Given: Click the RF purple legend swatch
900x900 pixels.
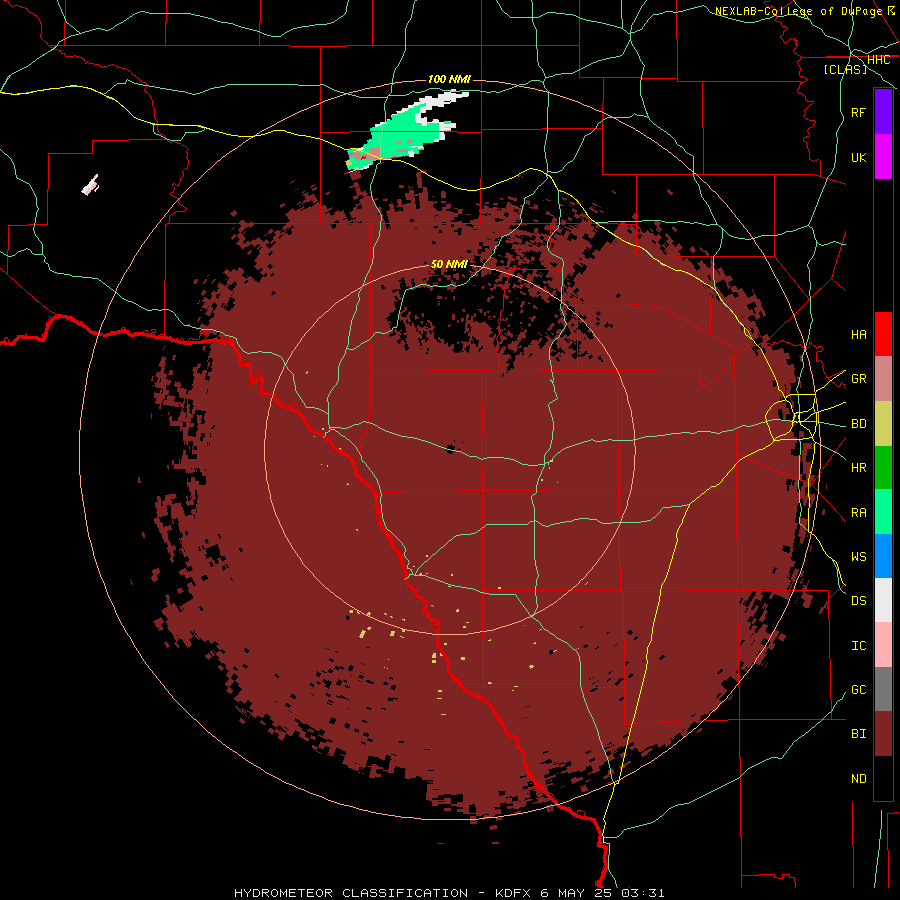Looking at the screenshot, I should tap(883, 112).
